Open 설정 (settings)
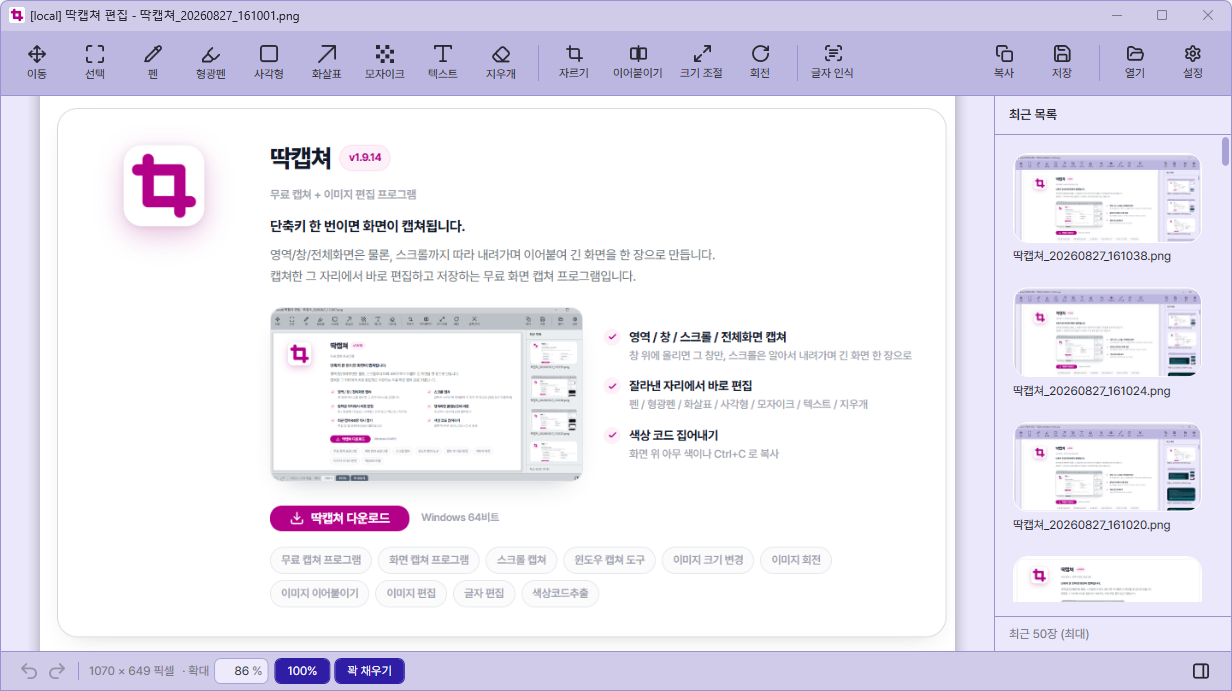Viewport: 1232px width, 691px height. [1193, 61]
